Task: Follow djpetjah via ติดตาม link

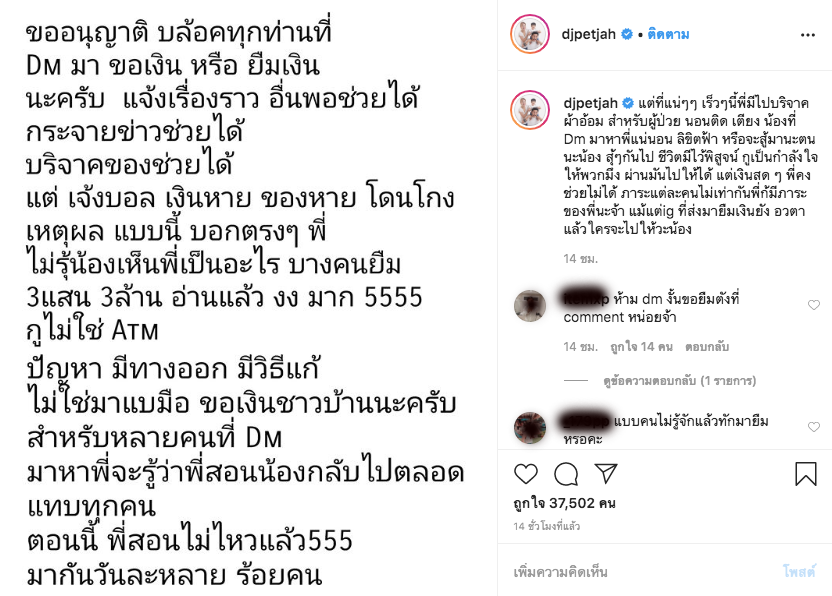Action: (668, 34)
